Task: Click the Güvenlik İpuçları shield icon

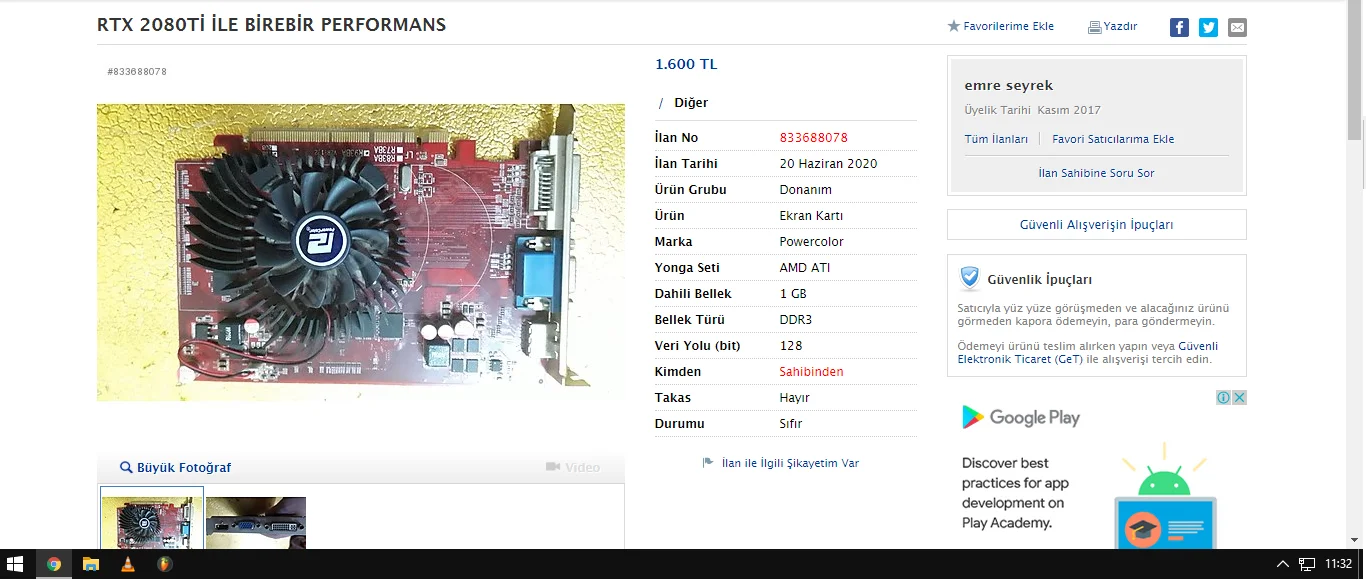Action: [x=969, y=278]
